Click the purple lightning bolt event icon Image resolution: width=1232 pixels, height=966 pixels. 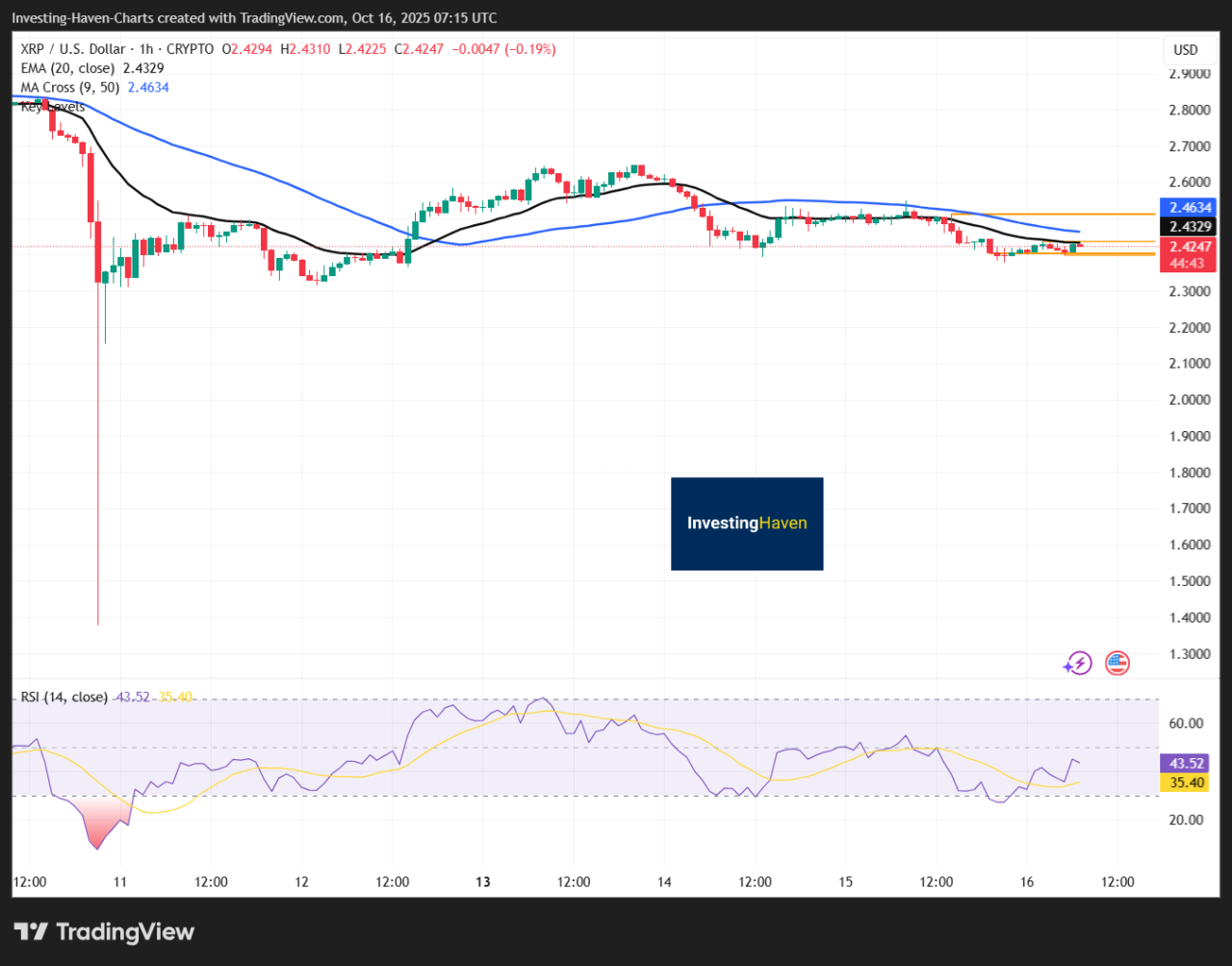pyautogui.click(x=1077, y=663)
